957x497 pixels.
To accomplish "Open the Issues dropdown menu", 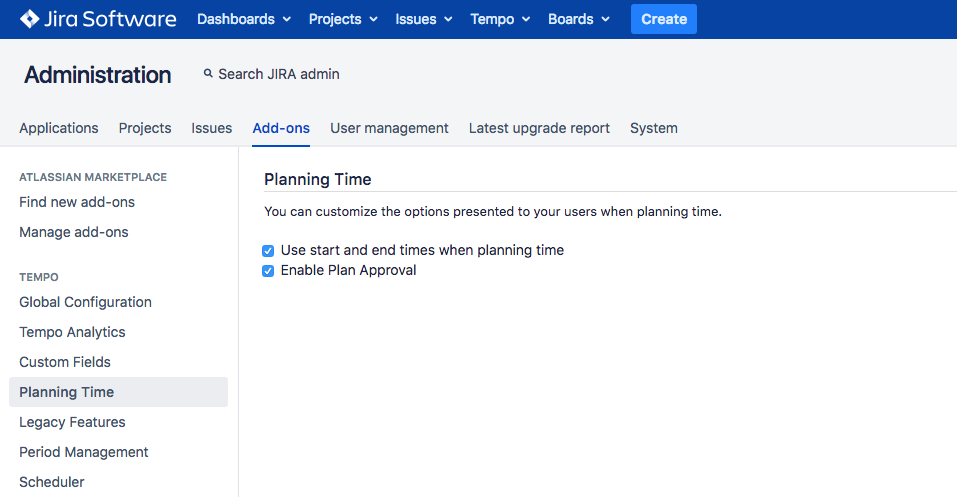I will [423, 19].
